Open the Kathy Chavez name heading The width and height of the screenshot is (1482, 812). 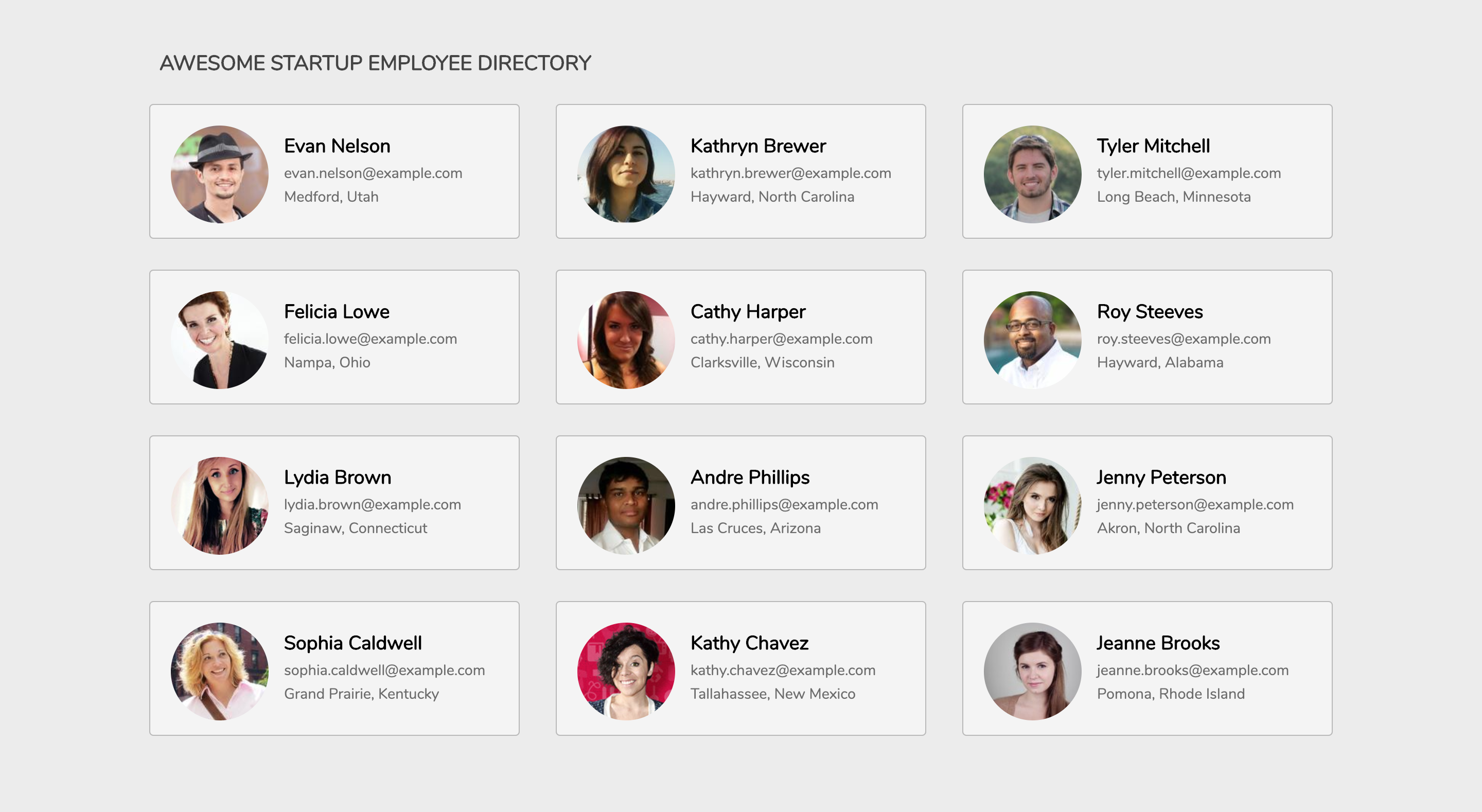[750, 643]
